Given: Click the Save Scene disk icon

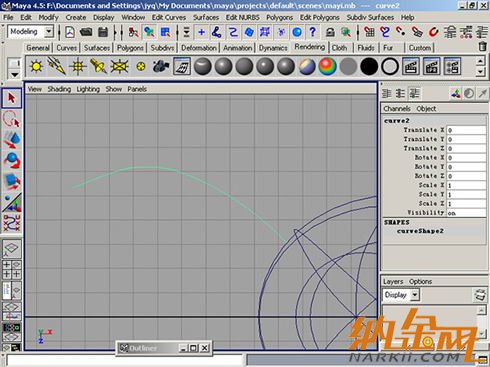Looking at the screenshot, I should tap(103, 32).
